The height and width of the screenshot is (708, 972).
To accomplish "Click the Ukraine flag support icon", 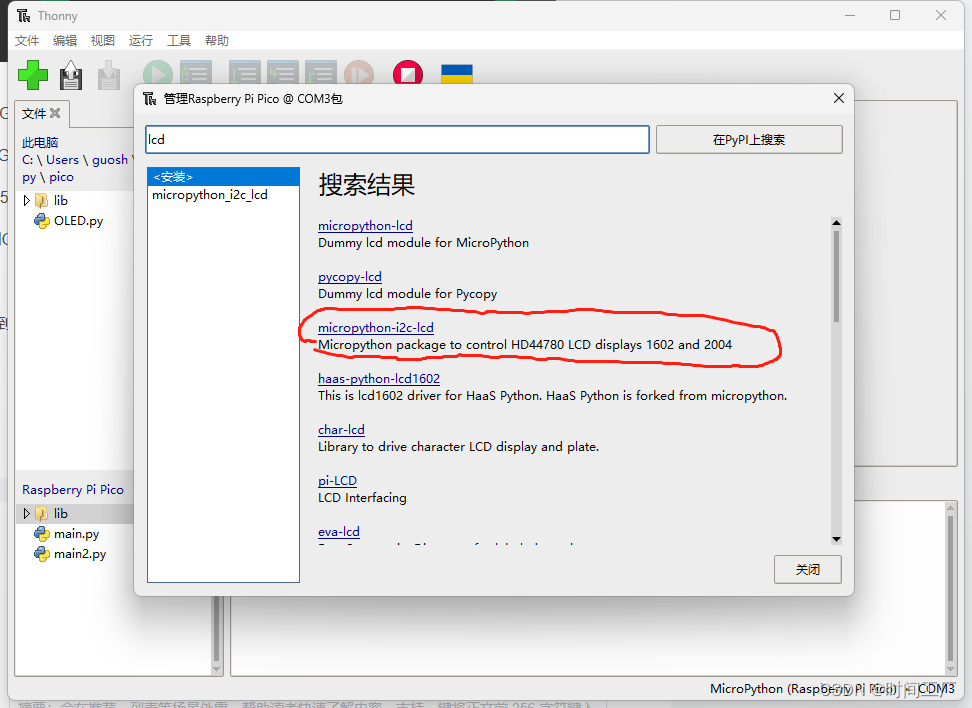I will (457, 74).
